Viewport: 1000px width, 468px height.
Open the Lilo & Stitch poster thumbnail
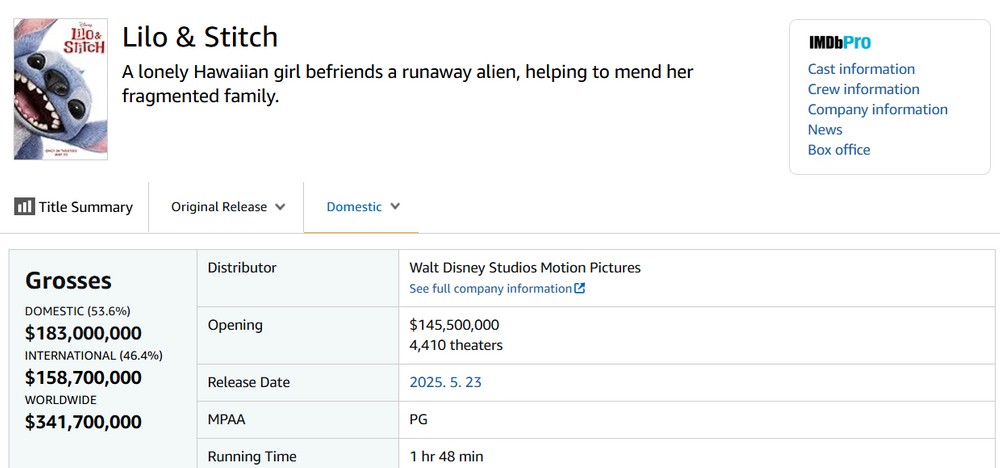[61, 89]
